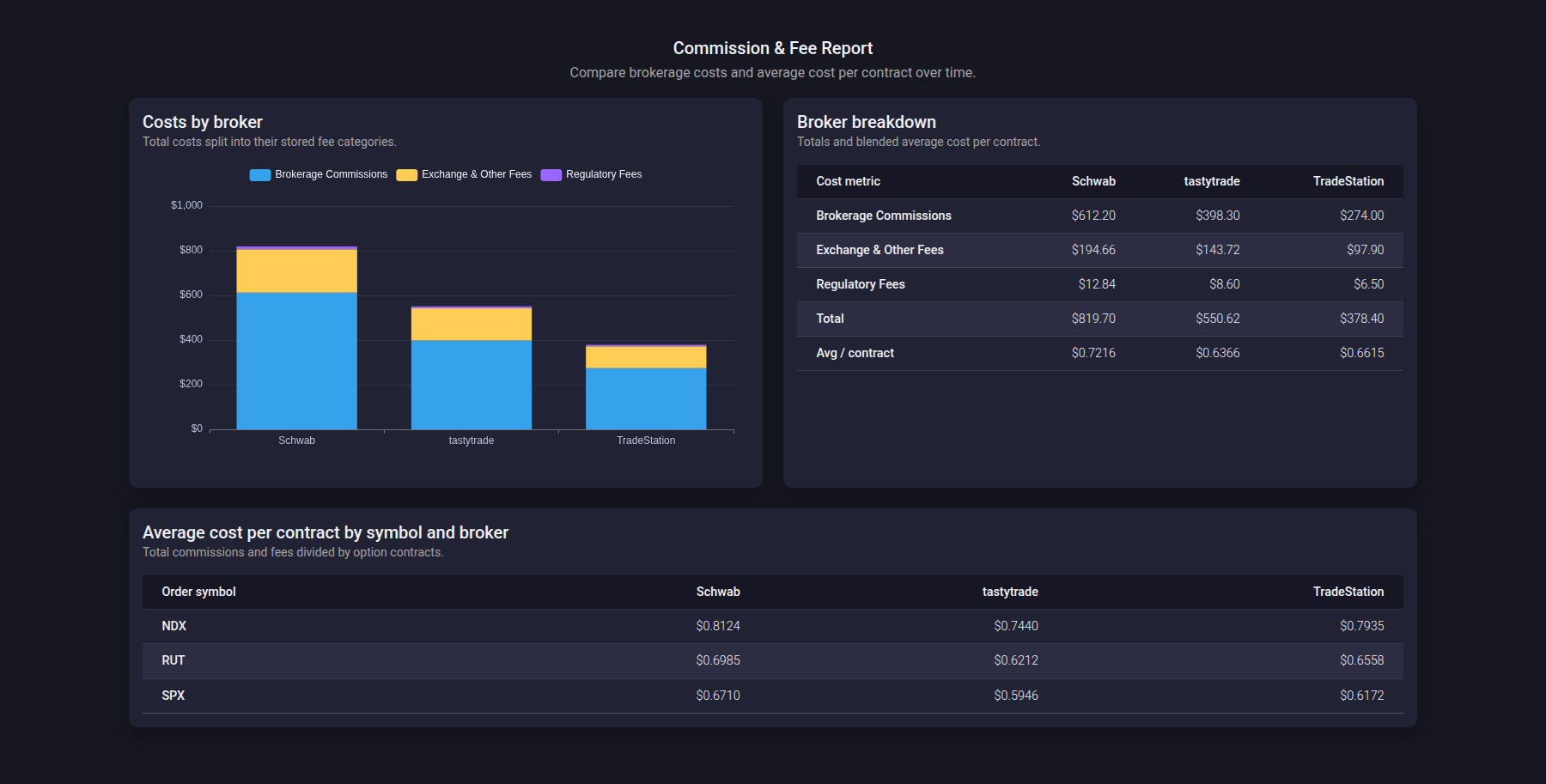Click Schwab header in symbol table
The height and width of the screenshot is (784, 1546).
click(718, 592)
